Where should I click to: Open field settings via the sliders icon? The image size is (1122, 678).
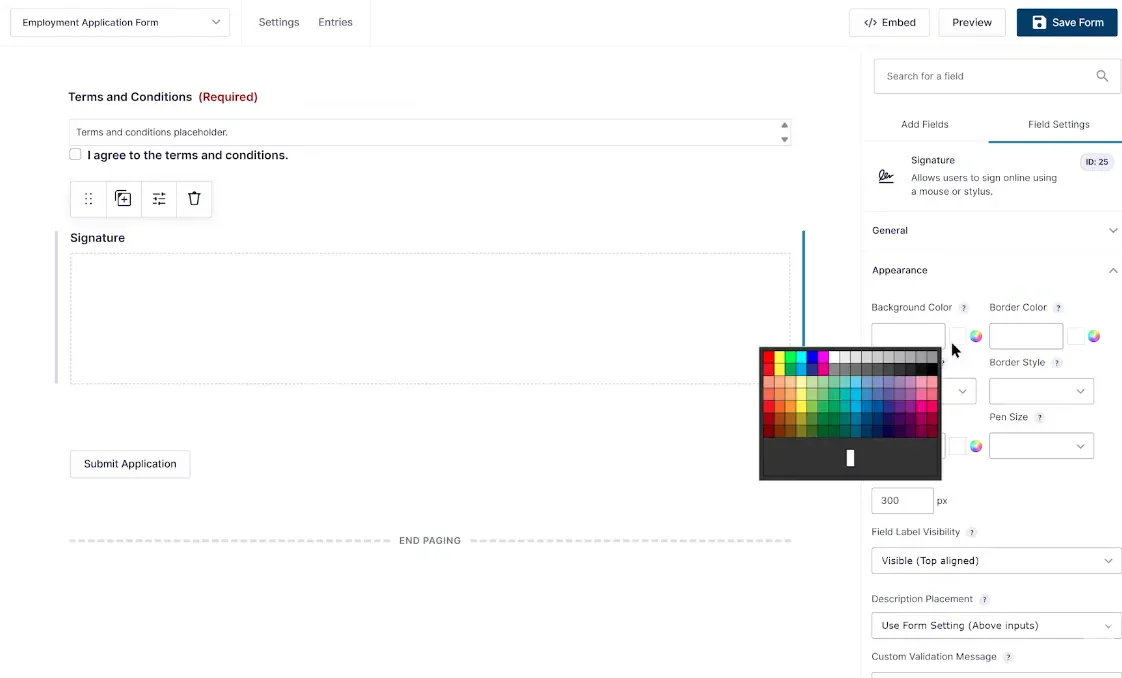(159, 199)
